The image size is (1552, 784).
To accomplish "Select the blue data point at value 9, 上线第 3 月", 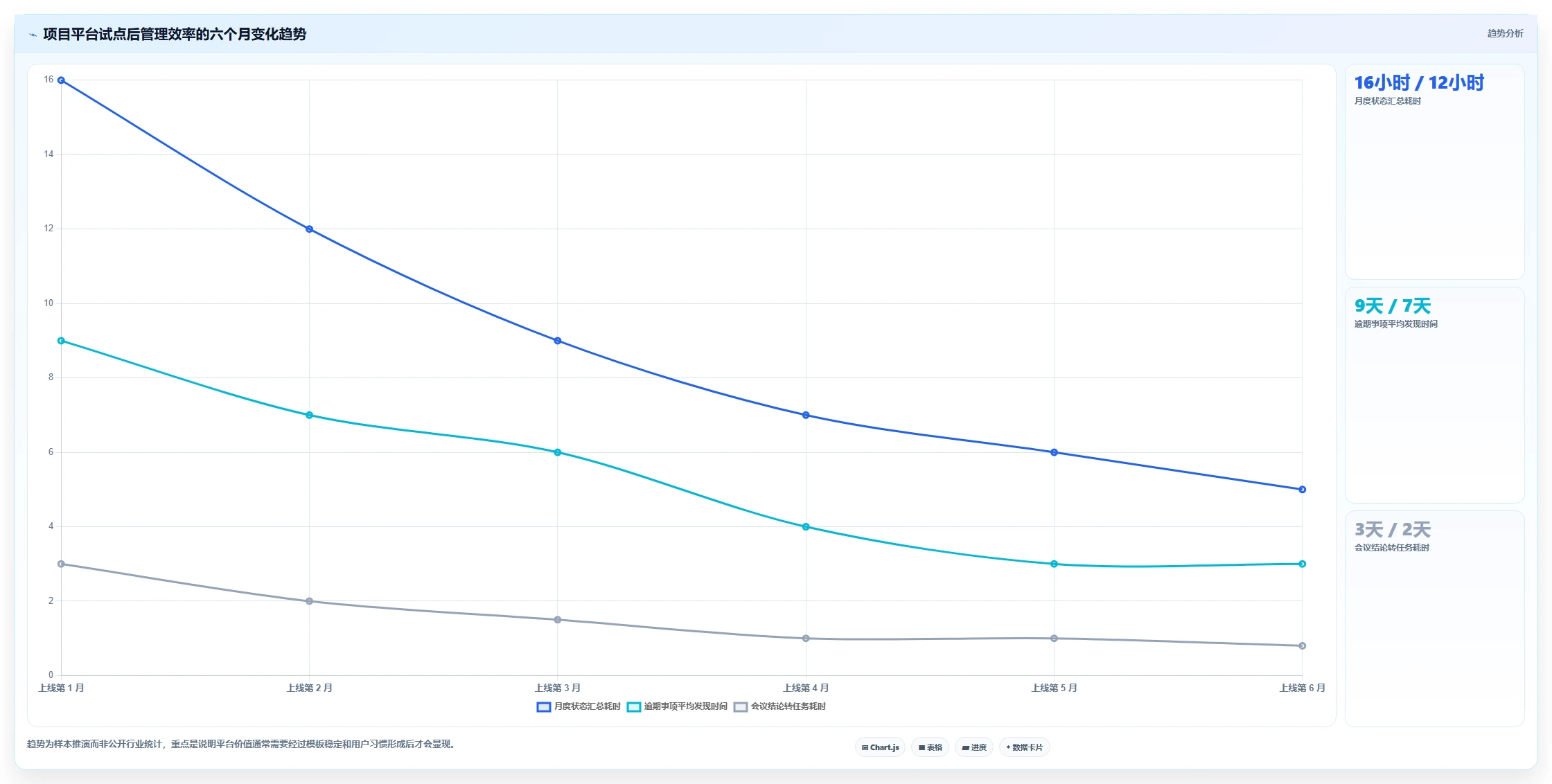I will (558, 341).
